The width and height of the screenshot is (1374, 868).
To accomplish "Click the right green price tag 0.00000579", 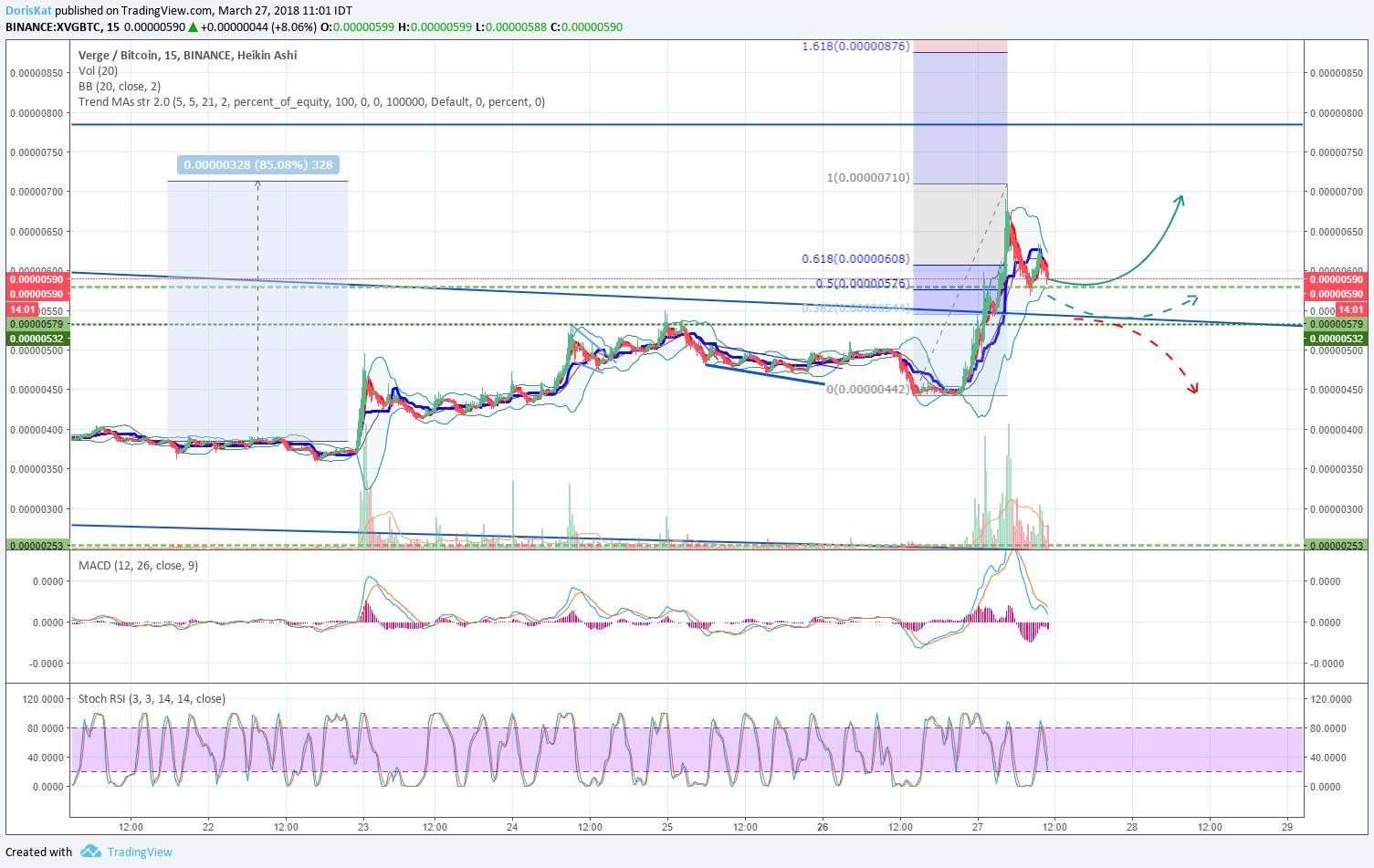I will coord(1337,324).
